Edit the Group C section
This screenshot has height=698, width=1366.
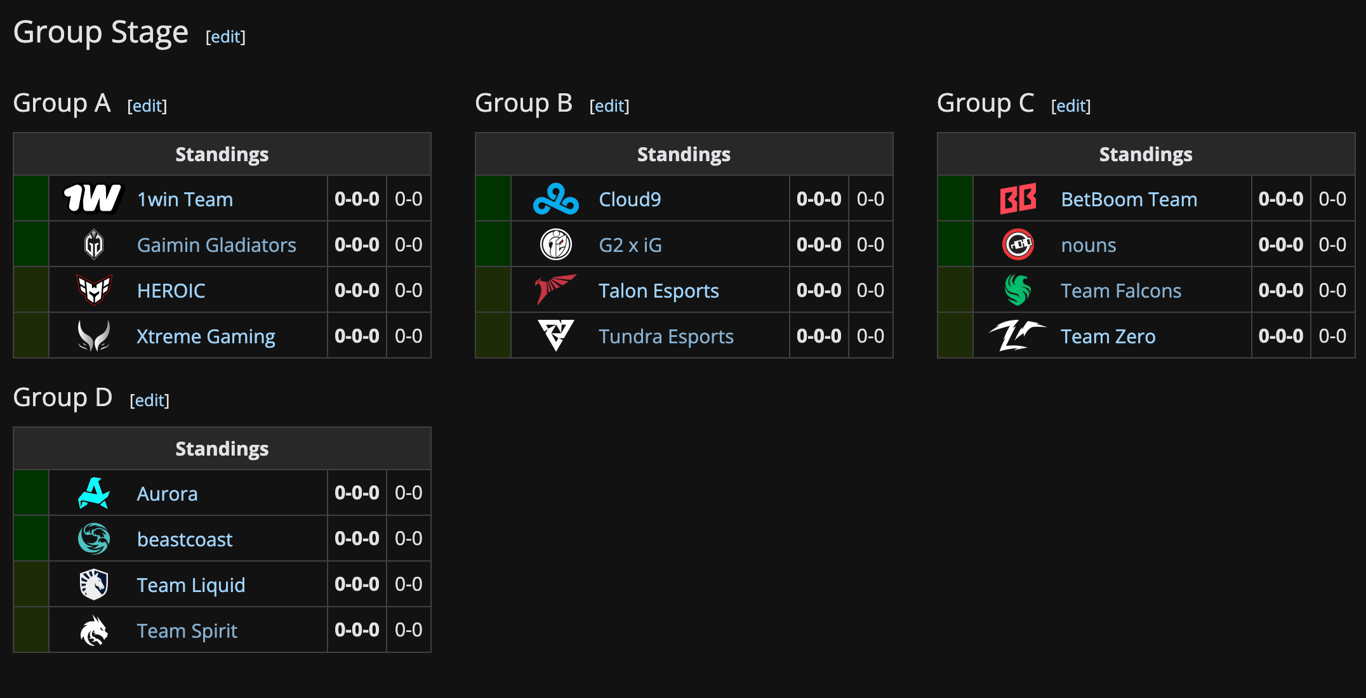(1071, 105)
